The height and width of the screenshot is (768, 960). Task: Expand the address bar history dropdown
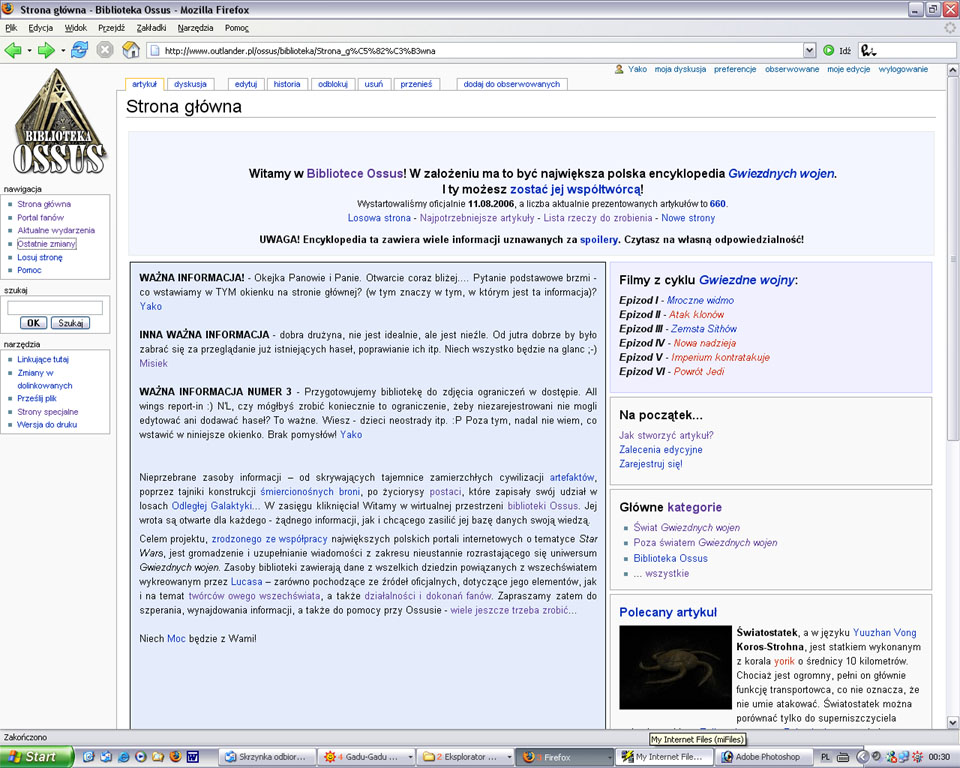[809, 50]
